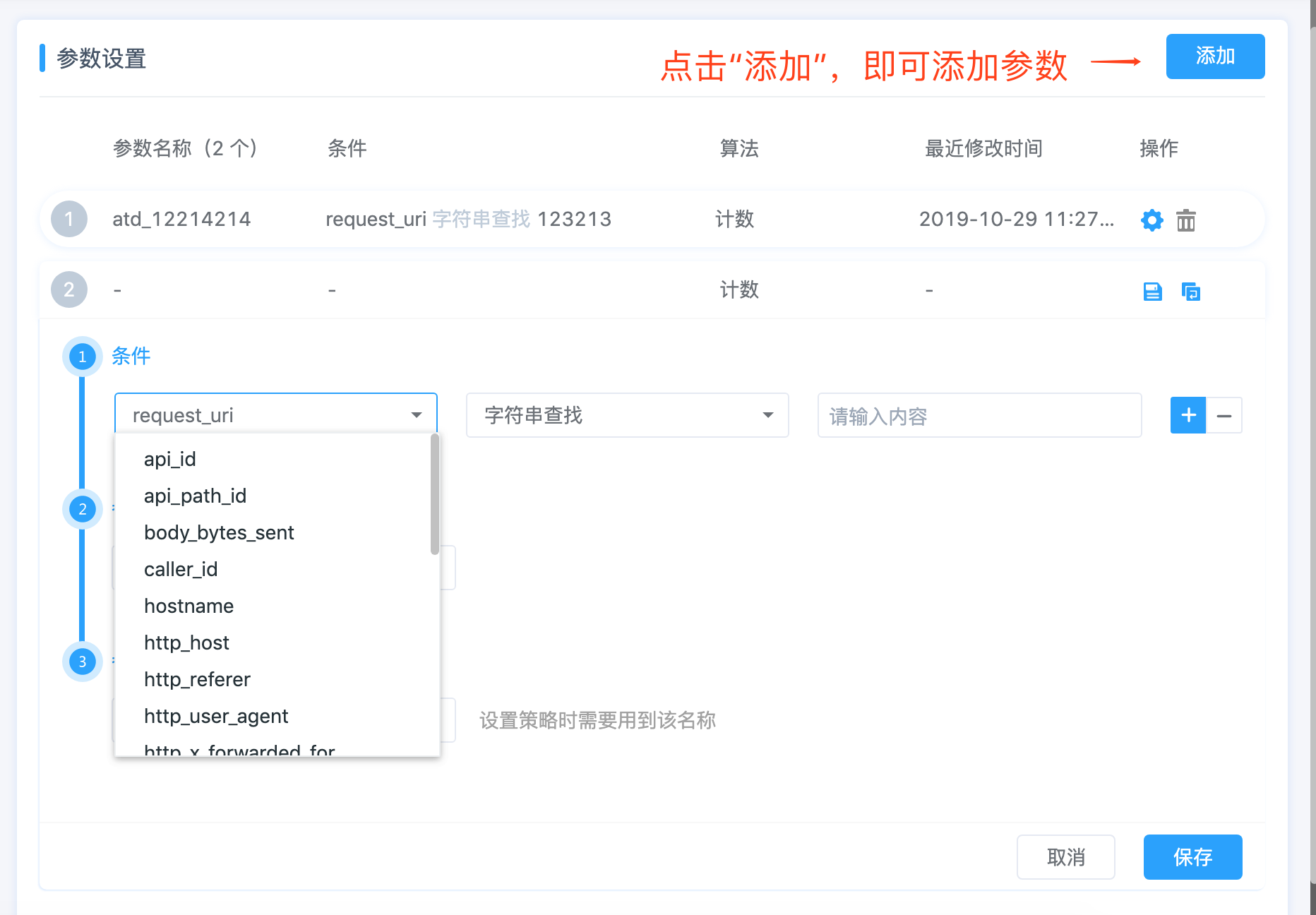The height and width of the screenshot is (915, 1316).
Task: Click condition text request_uri 字符串查找 123213
Action: point(468,219)
